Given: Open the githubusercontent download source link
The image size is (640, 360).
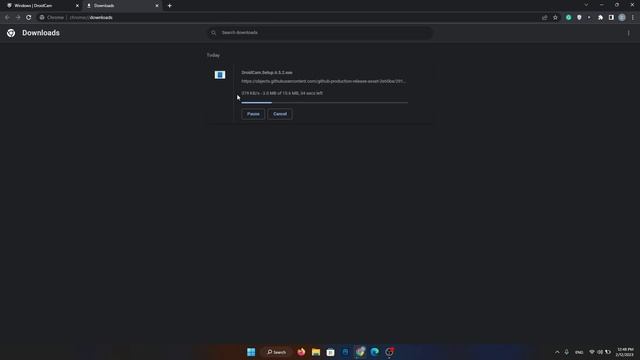Looking at the screenshot, I should click(x=323, y=81).
